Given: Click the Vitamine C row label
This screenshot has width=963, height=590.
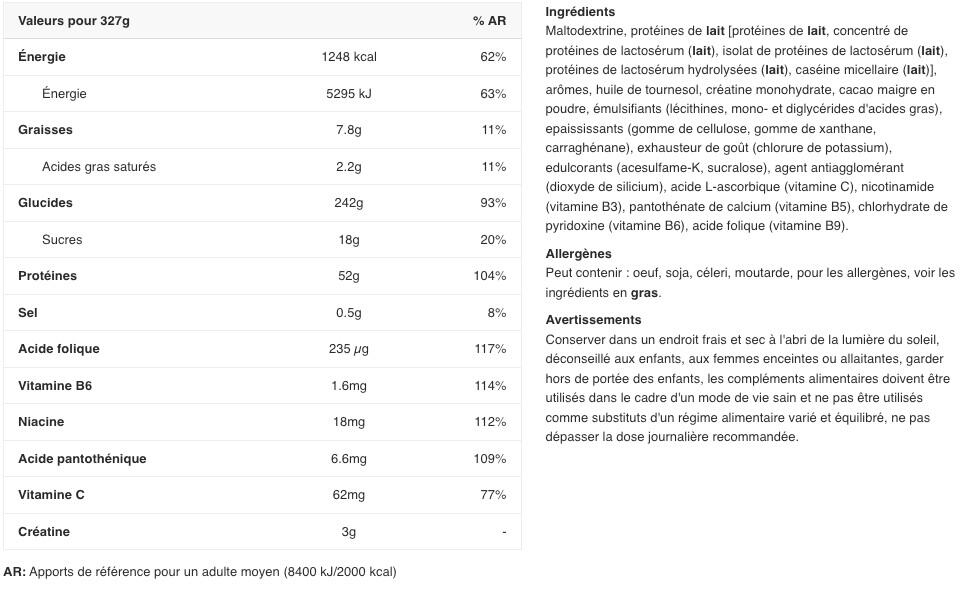Looking at the screenshot, I should click(x=51, y=495).
